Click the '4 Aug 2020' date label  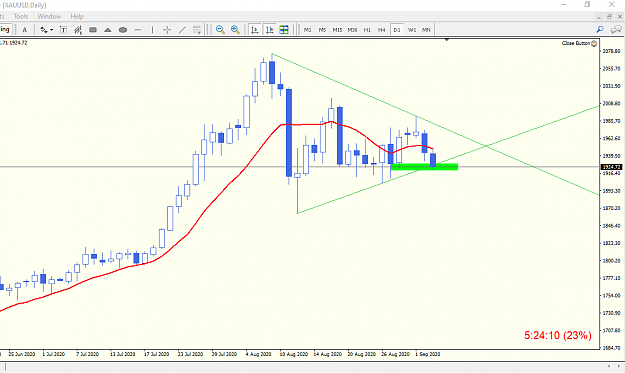(258, 354)
